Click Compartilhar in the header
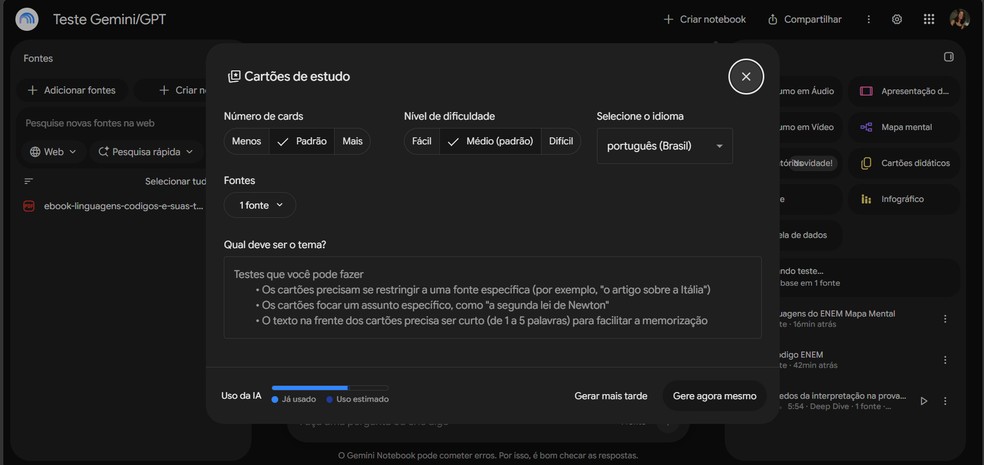This screenshot has width=984, height=465. [805, 19]
